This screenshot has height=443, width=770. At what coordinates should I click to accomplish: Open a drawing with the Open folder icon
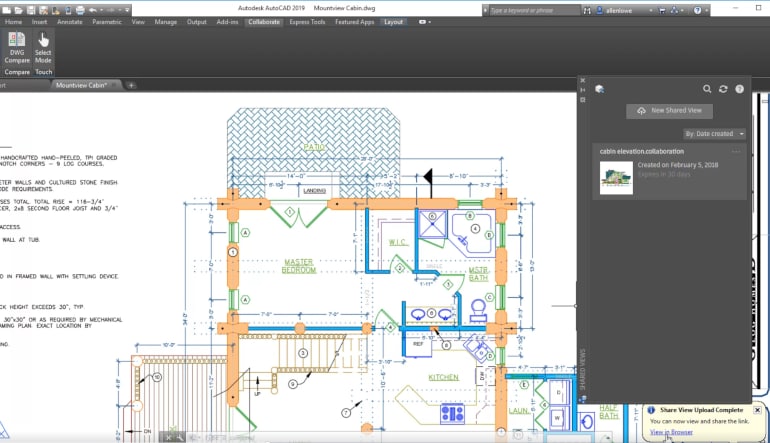[x=18, y=10]
